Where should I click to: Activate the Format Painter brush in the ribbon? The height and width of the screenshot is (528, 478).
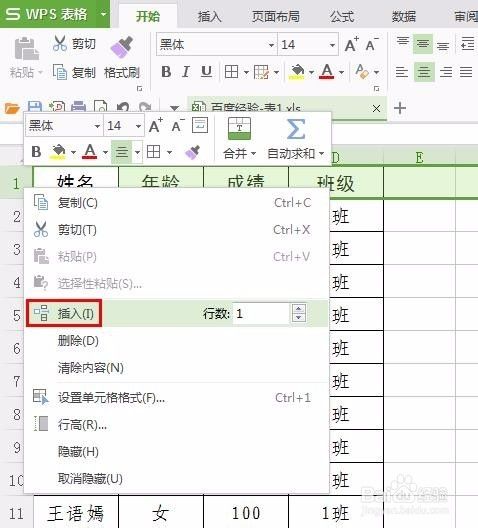122,48
